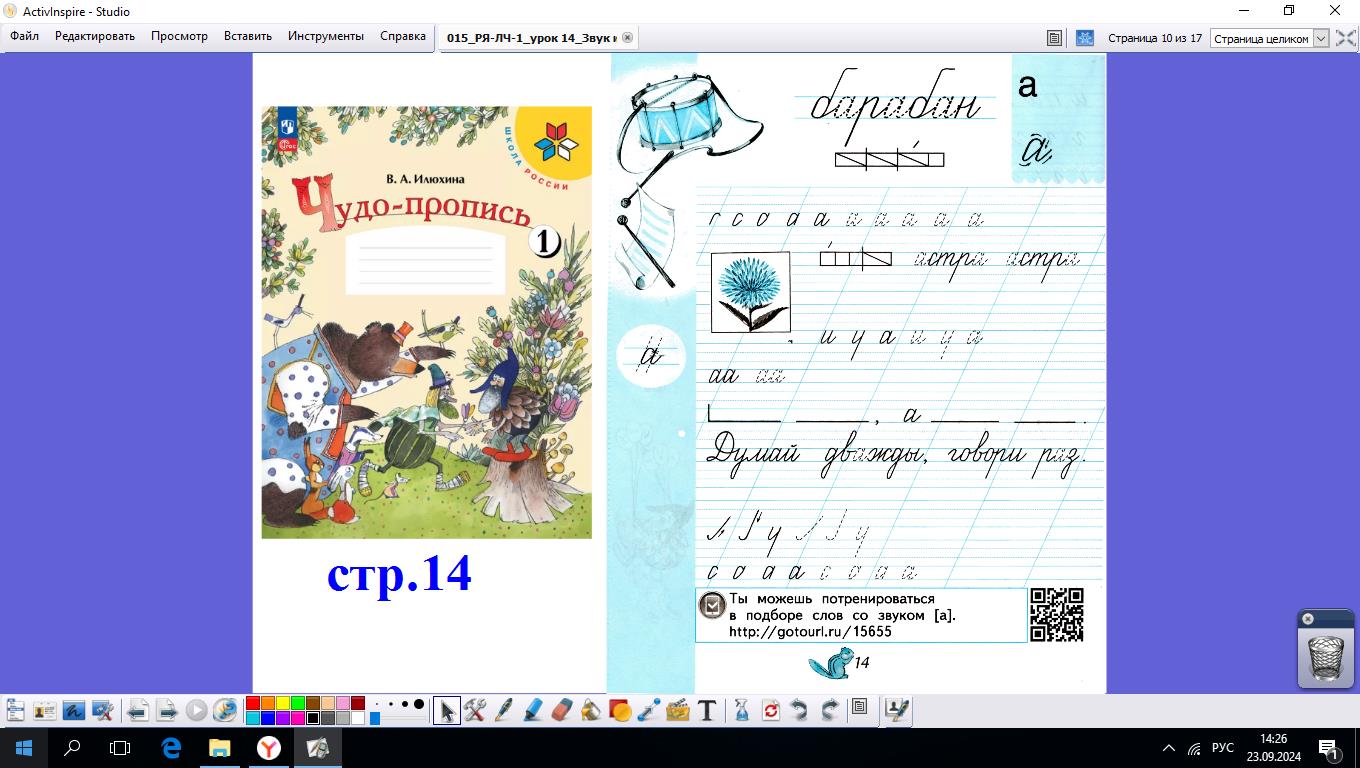1360x768 pixels.
Task: Toggle full screen with crossed arrows icon
Action: 1346,38
